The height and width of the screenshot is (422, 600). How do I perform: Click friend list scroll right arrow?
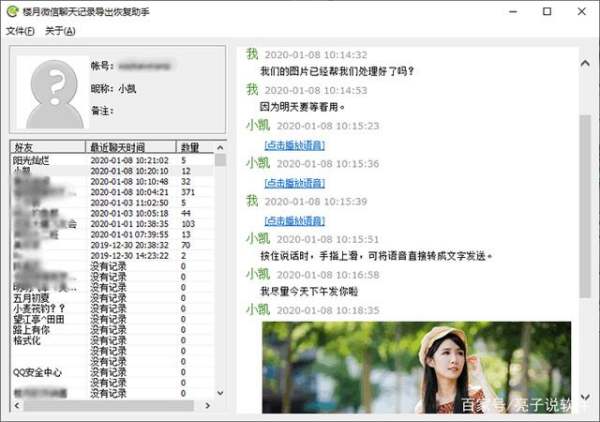tap(207, 405)
